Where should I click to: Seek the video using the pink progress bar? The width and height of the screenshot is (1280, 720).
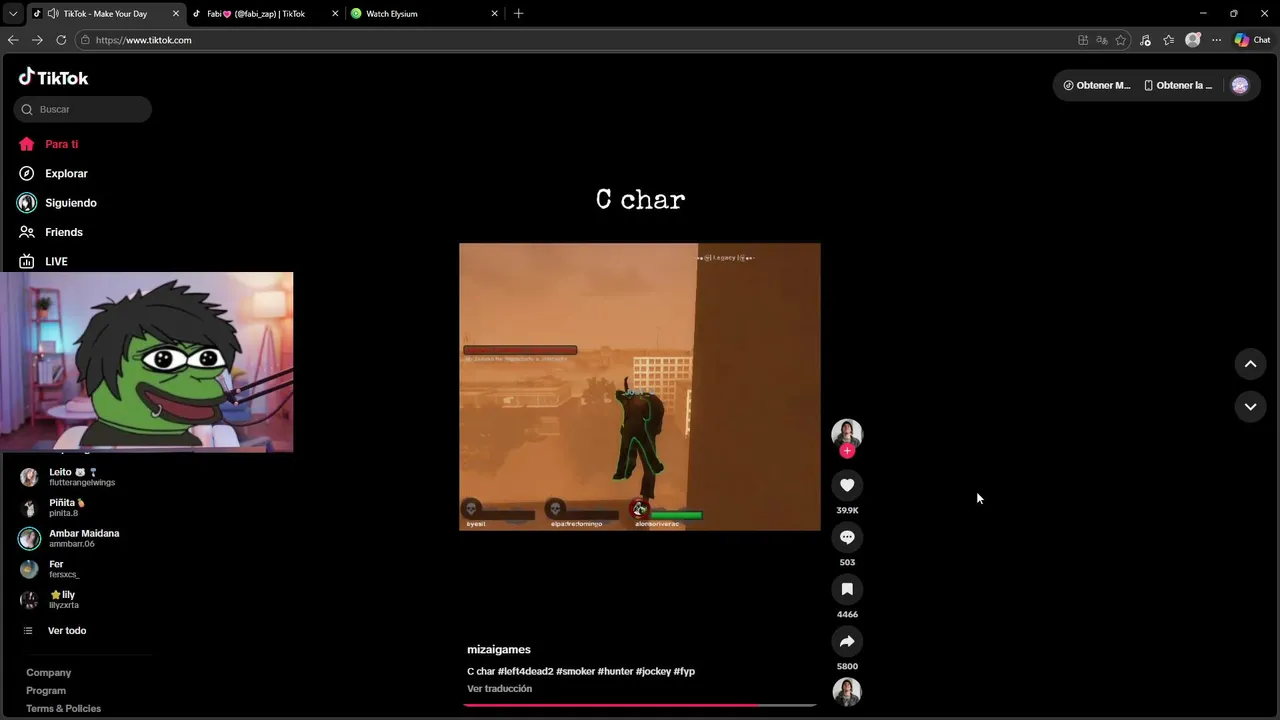(x=640, y=705)
